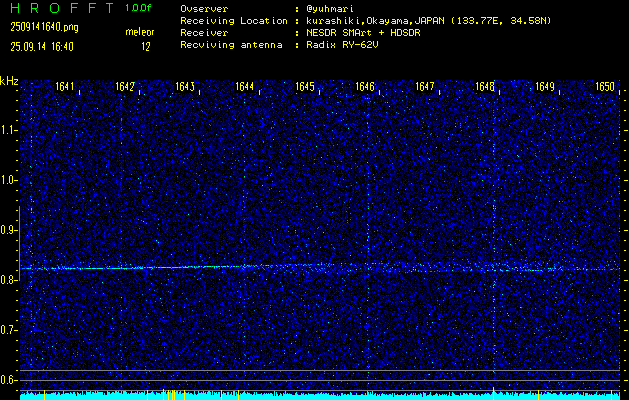This screenshot has width=629, height=400.
Task: Click the bright signal trace near 0.82 kHz
Action: click(320, 268)
